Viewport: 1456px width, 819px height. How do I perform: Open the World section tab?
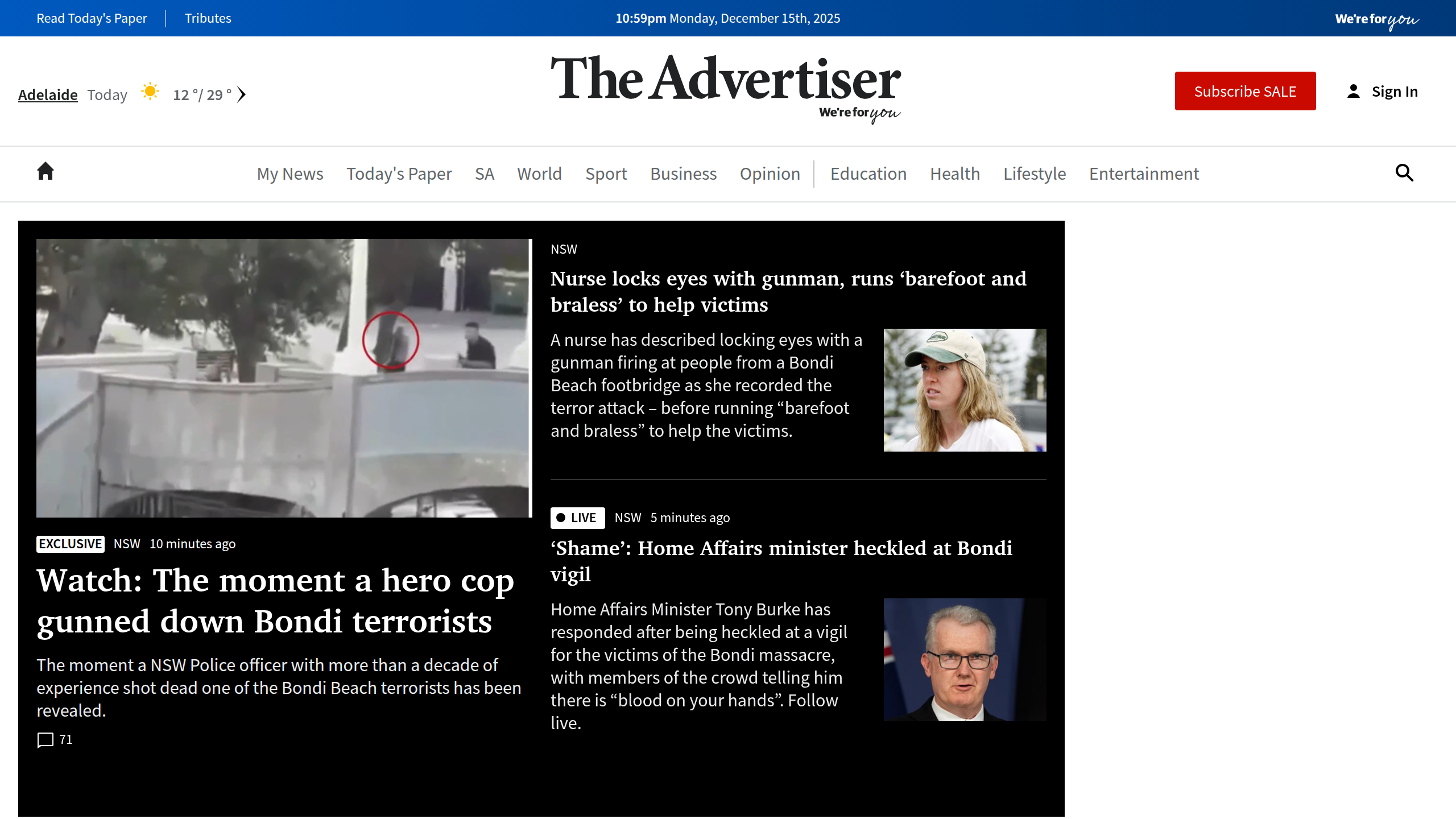pos(539,173)
